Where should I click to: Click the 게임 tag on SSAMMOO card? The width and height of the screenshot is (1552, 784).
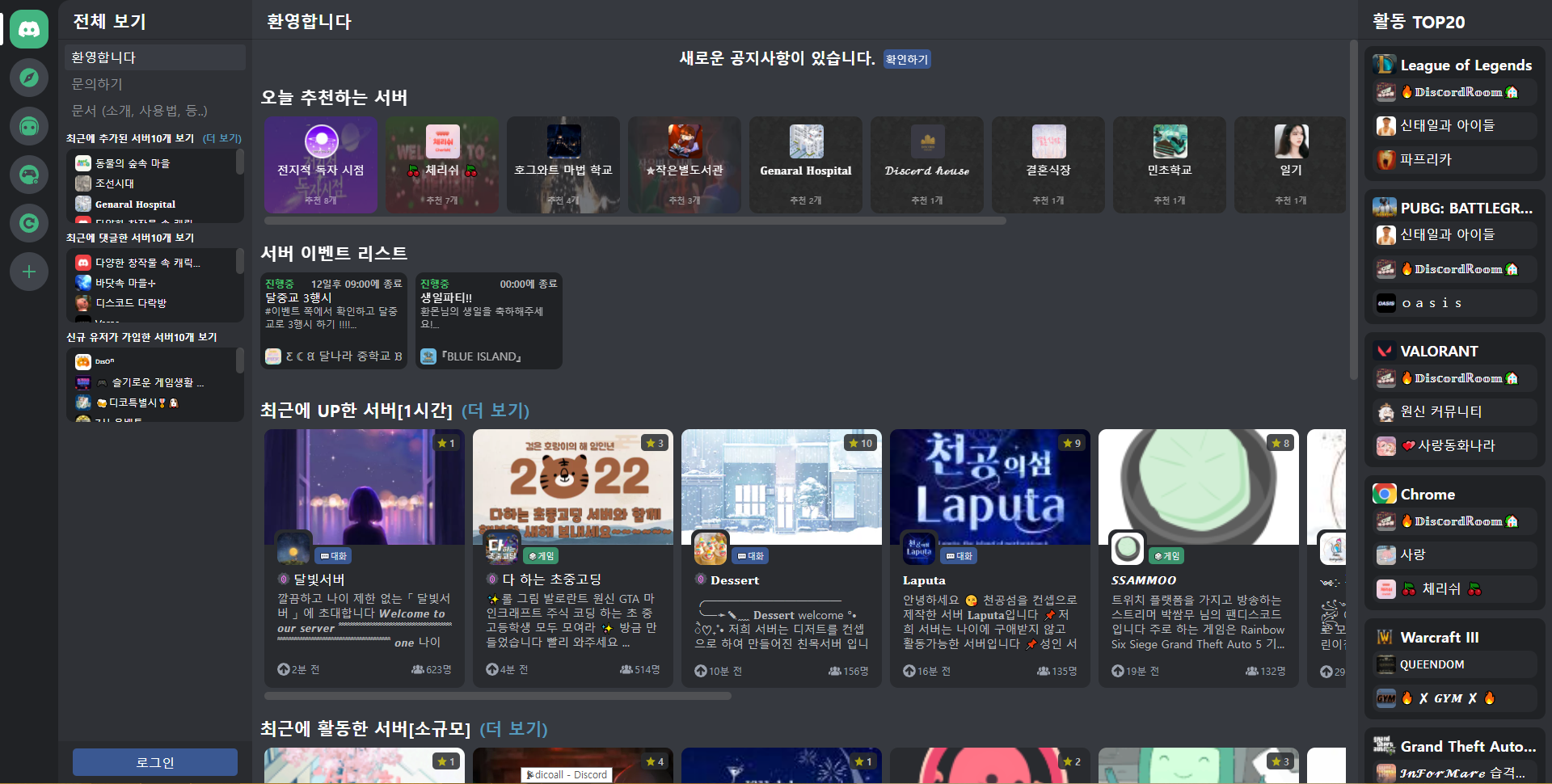point(1167,556)
